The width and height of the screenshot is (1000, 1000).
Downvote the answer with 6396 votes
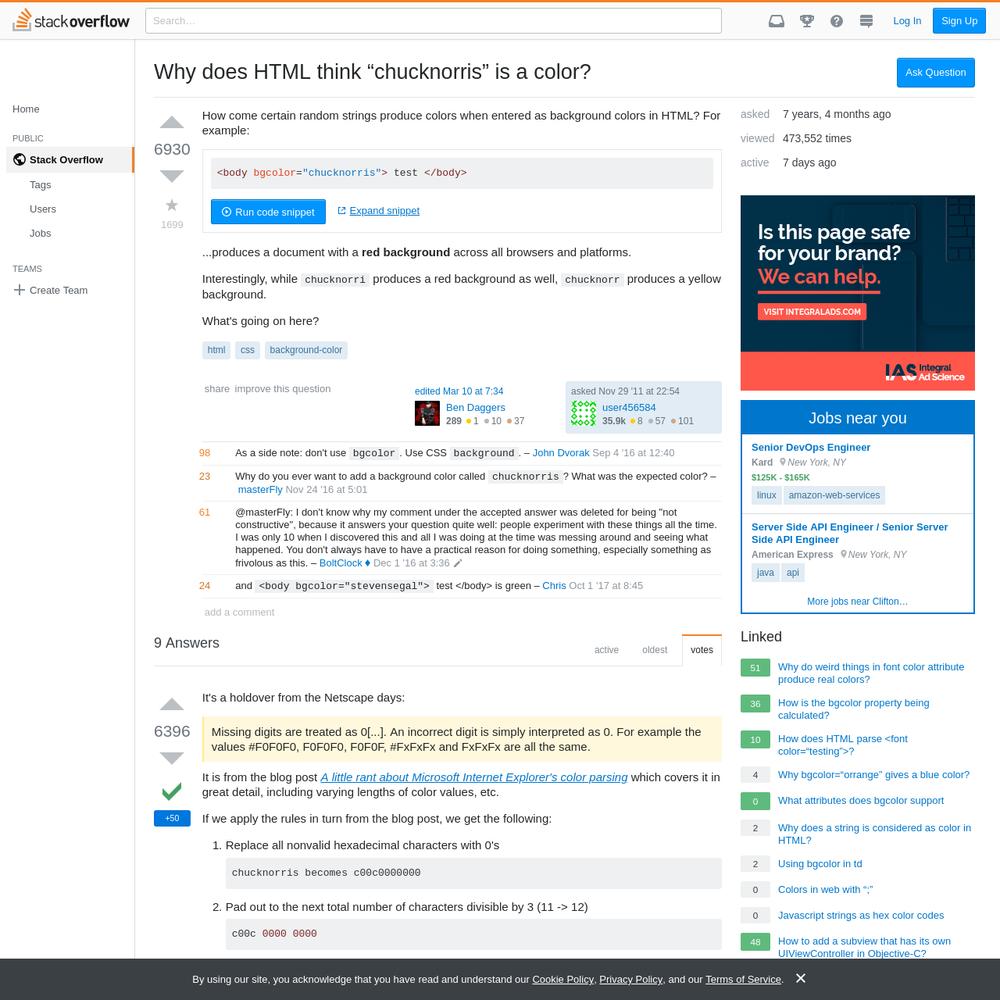pyautogui.click(x=172, y=758)
